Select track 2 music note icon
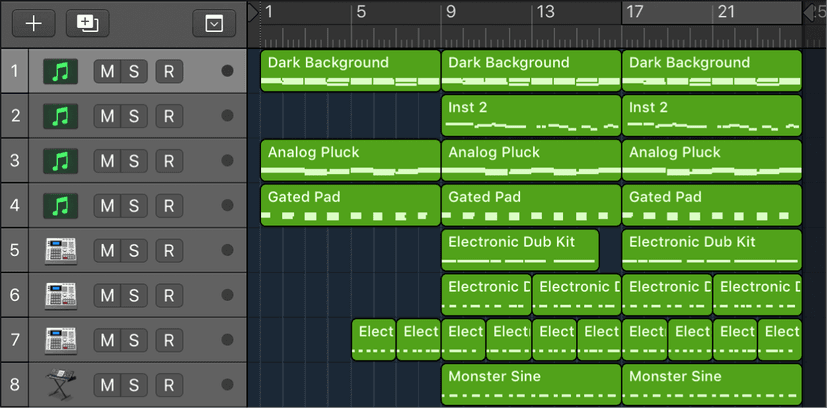The height and width of the screenshot is (408, 828). 61,116
